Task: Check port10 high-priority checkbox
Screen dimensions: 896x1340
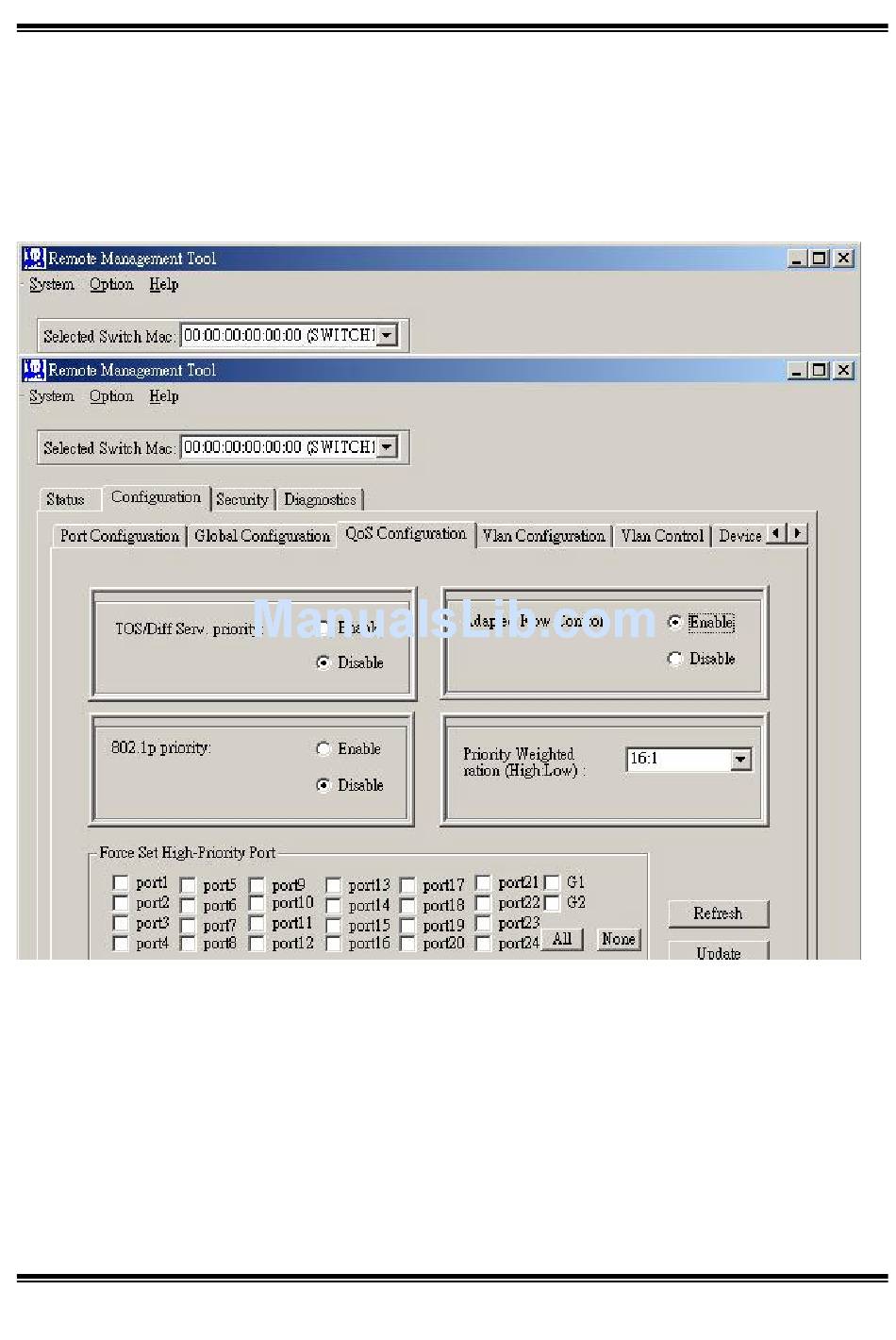Action: coord(257,903)
